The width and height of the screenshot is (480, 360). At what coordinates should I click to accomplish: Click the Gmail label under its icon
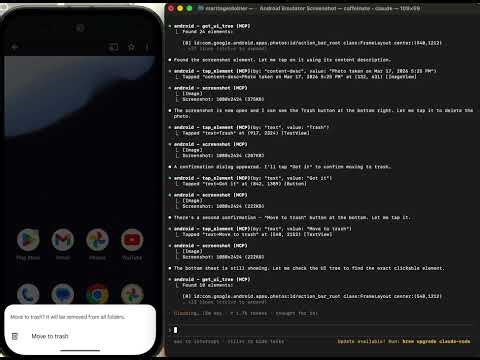coord(63,258)
